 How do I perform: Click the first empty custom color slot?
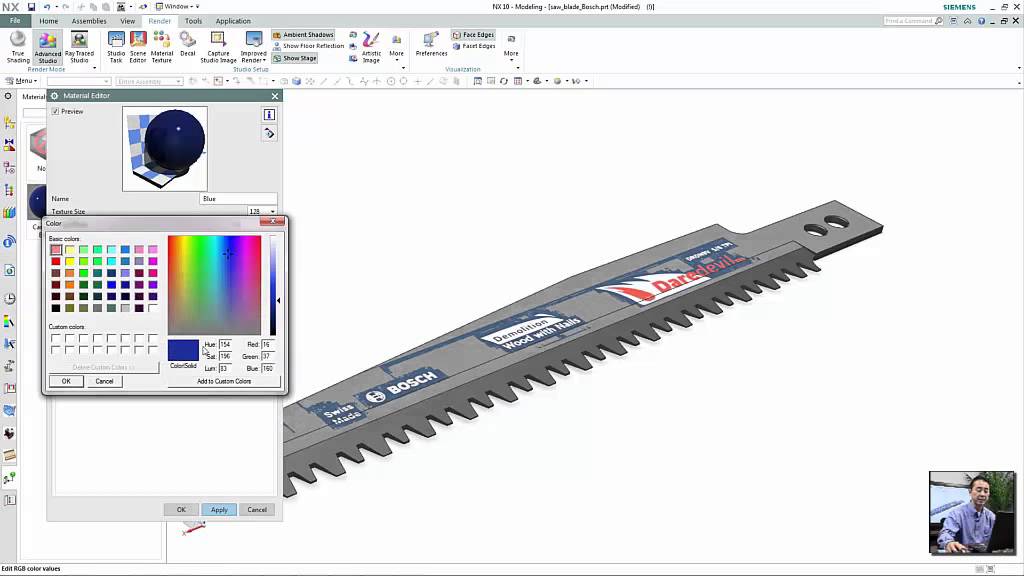(x=56, y=338)
